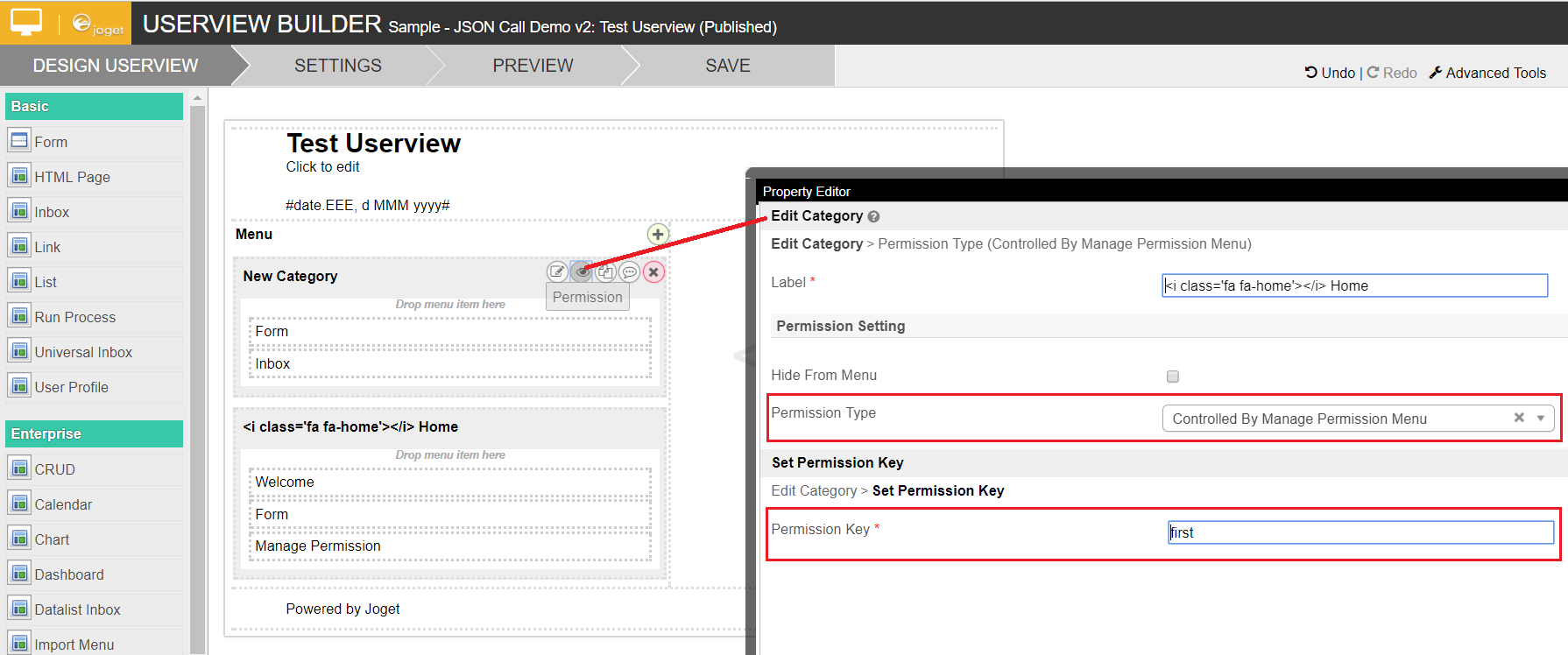Click the edit icon on New Category
This screenshot has height=655, width=1568.
point(557,271)
